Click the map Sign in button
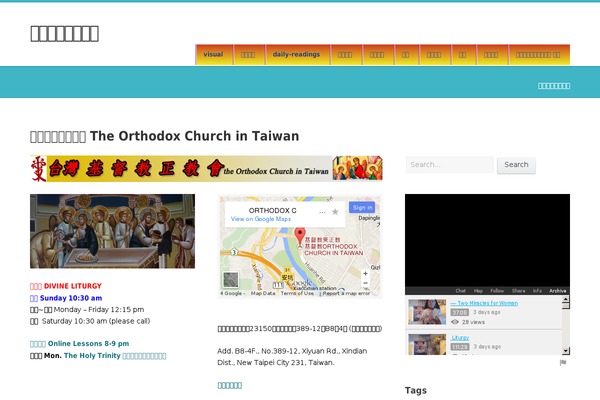Screen dimensions: 600x400 [362, 207]
